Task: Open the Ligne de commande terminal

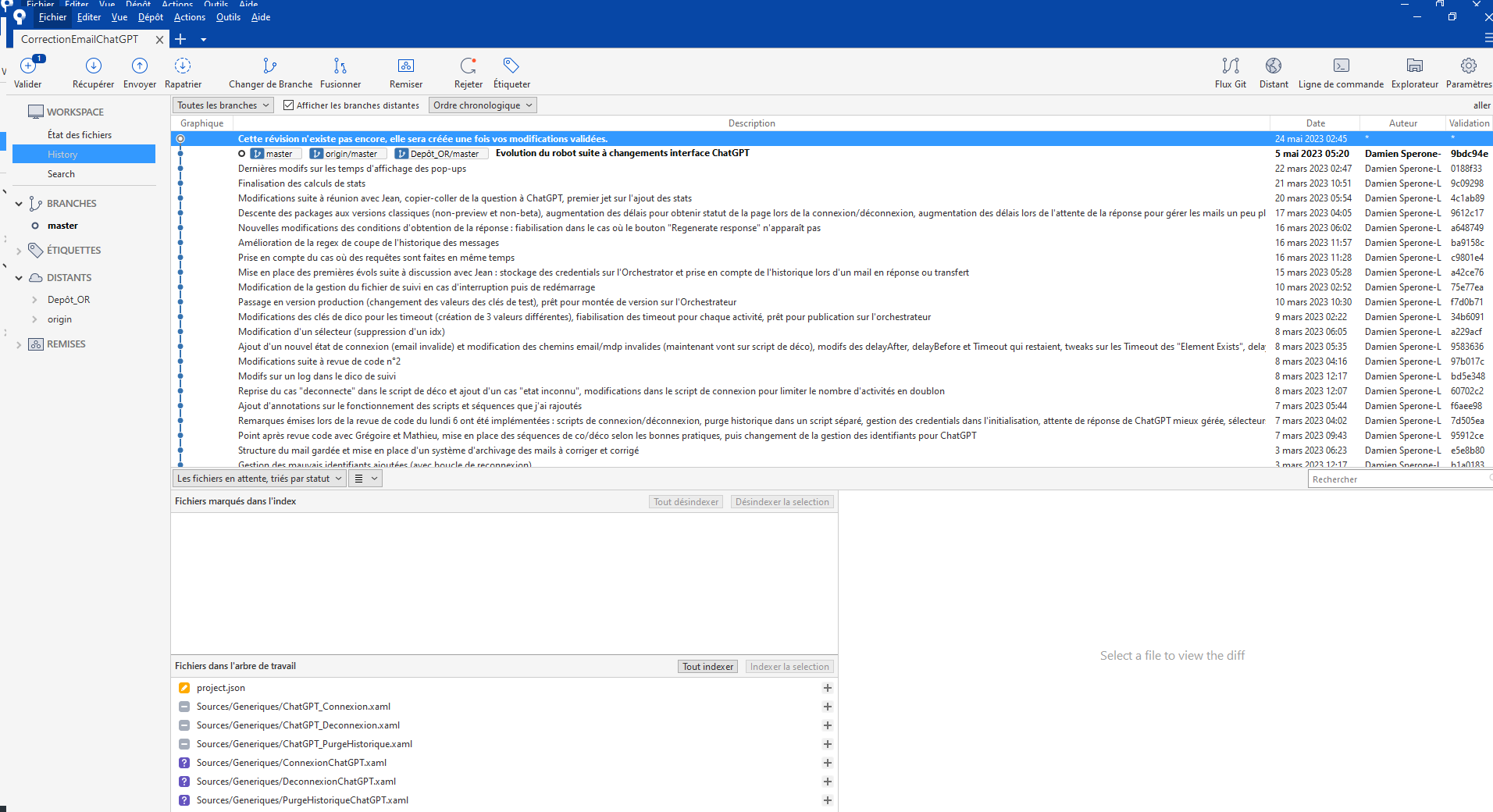Action: pyautogui.click(x=1340, y=66)
